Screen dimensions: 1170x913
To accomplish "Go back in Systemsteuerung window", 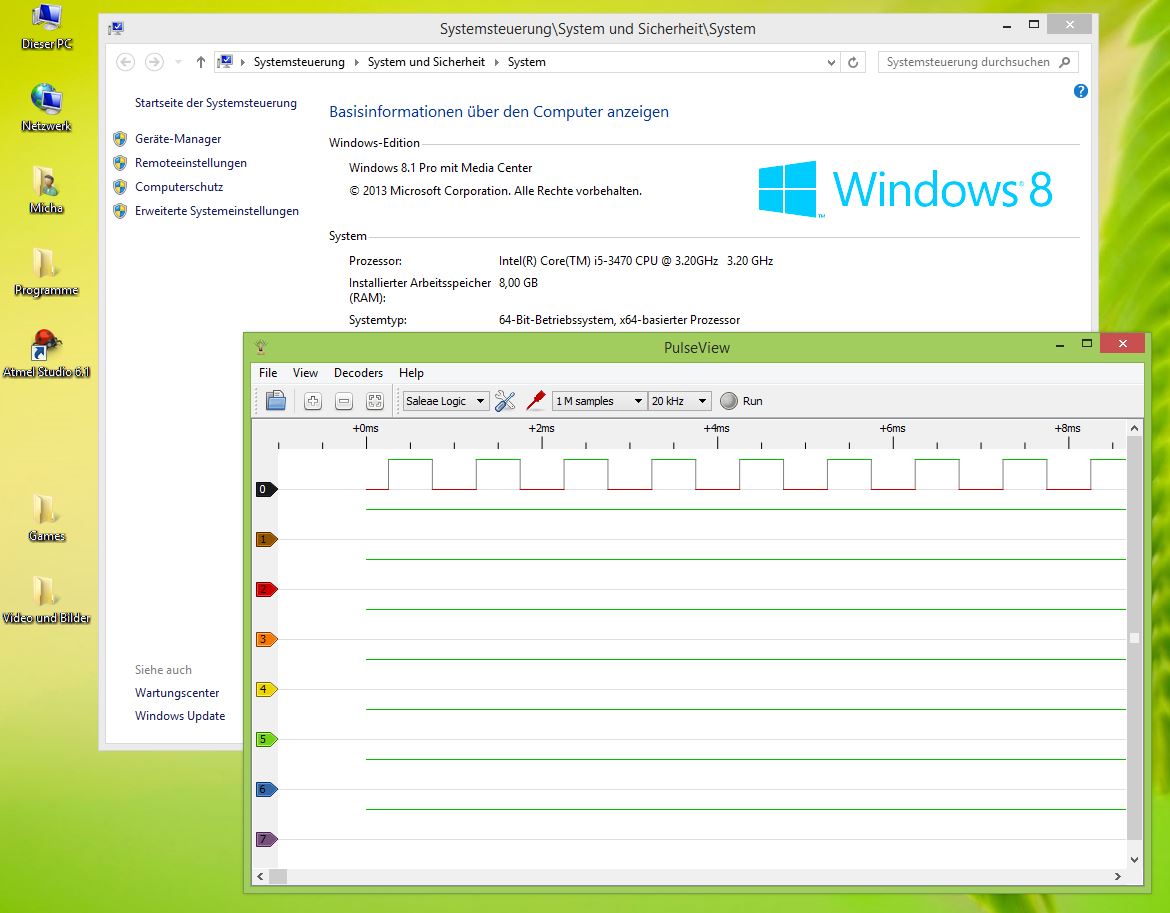I will [125, 62].
